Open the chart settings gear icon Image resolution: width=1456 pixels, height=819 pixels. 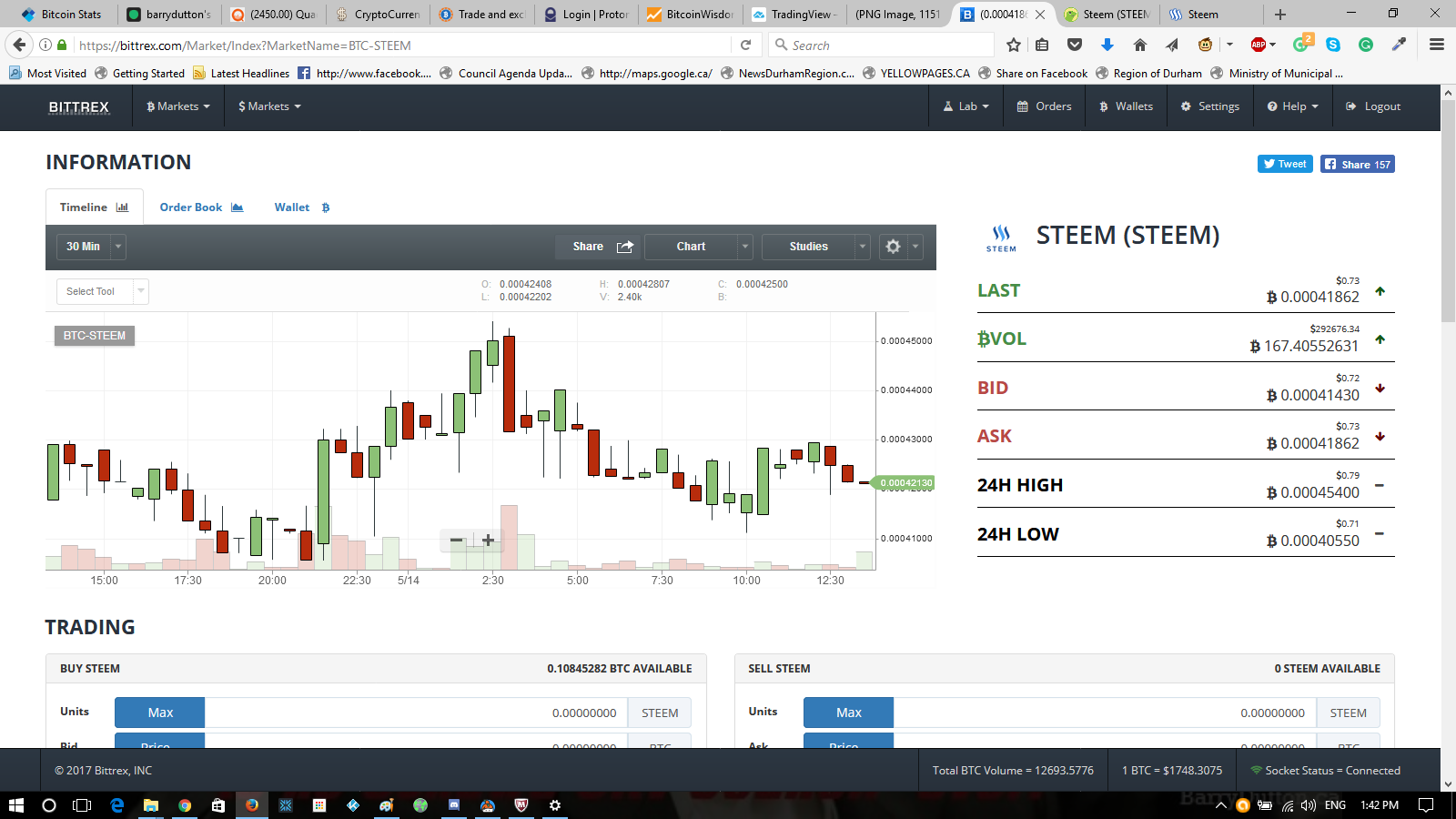point(893,247)
